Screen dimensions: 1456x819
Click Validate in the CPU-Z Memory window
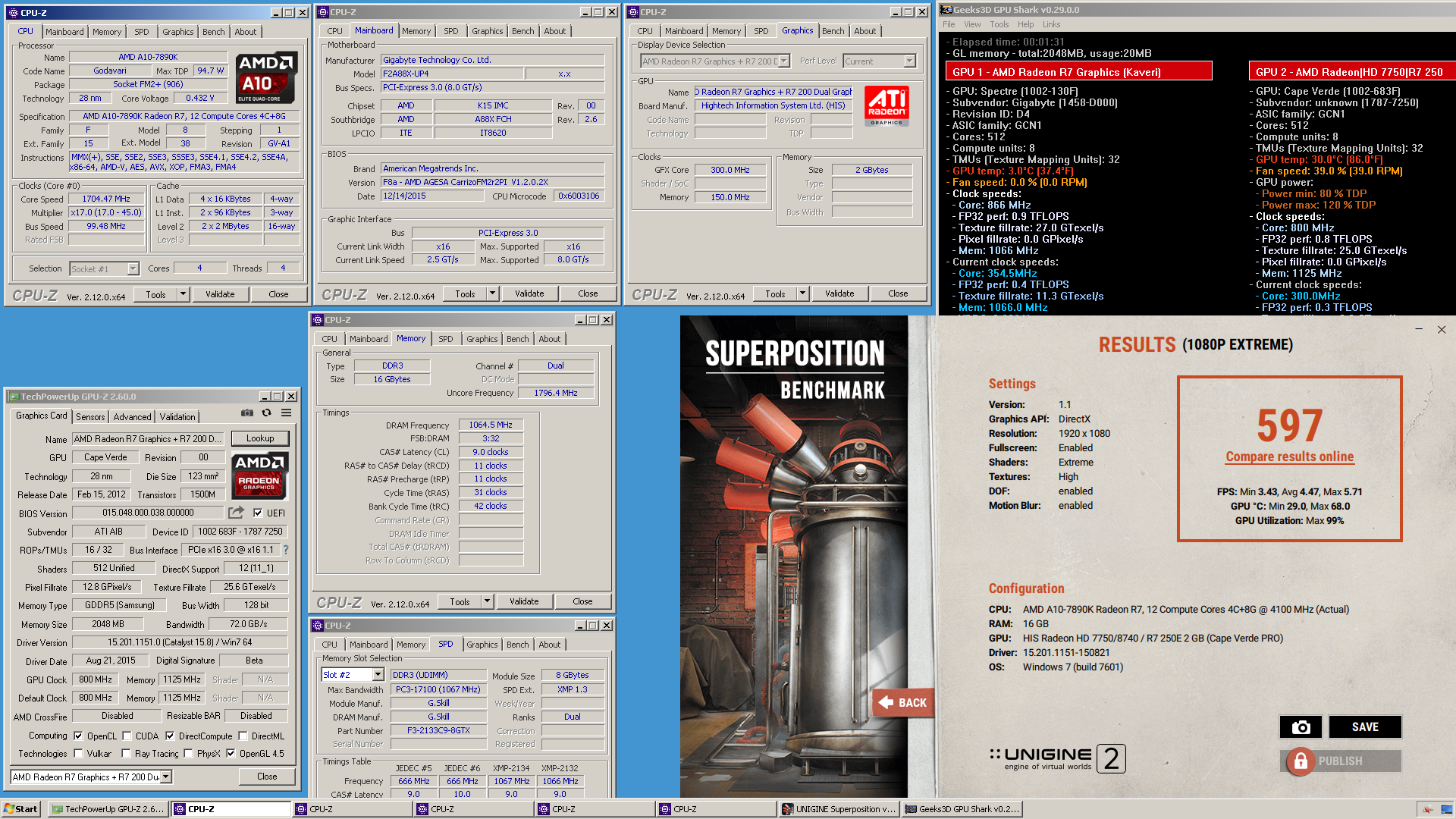pyautogui.click(x=524, y=601)
